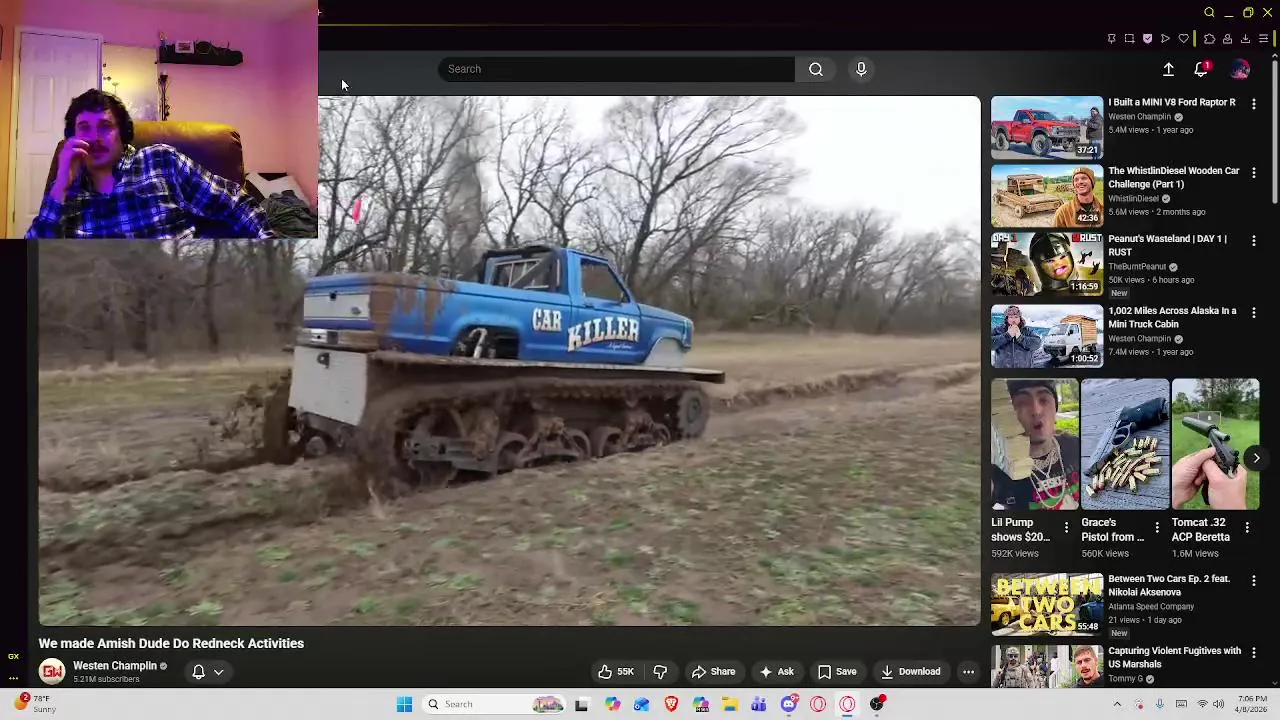Toggle the notification bell for Westen Champlin

click(198, 672)
